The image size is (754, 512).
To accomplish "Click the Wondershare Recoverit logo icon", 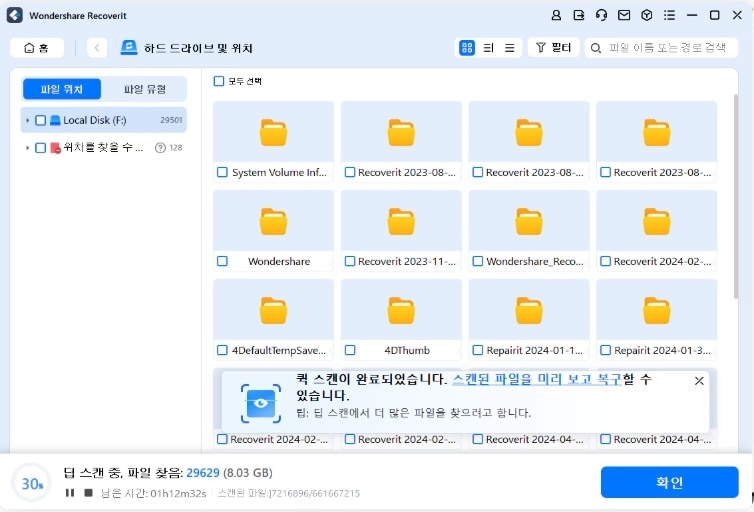I will (14, 15).
